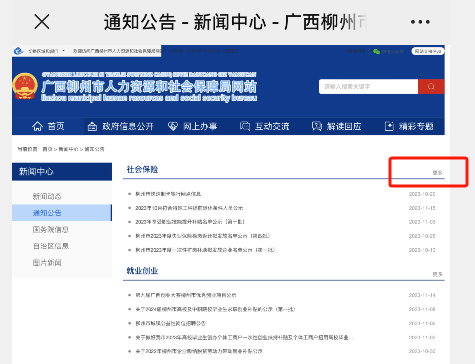Open the 社会保险 notice ending 第十批
The image size is (475, 364).
pyautogui.click(x=190, y=222)
